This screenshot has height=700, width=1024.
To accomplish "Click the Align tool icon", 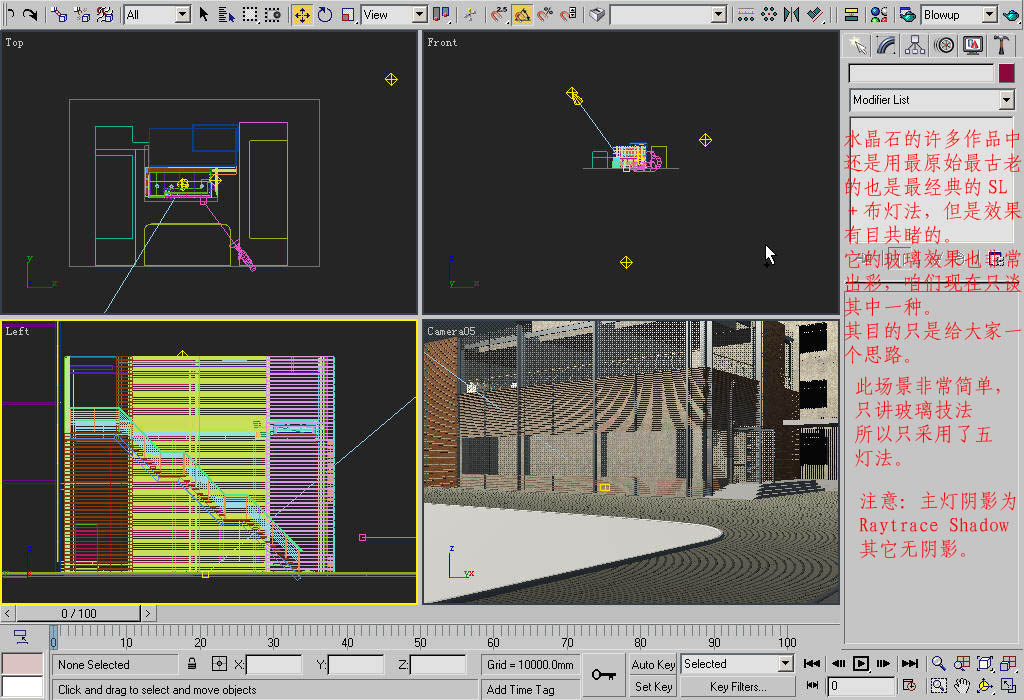I will (814, 14).
